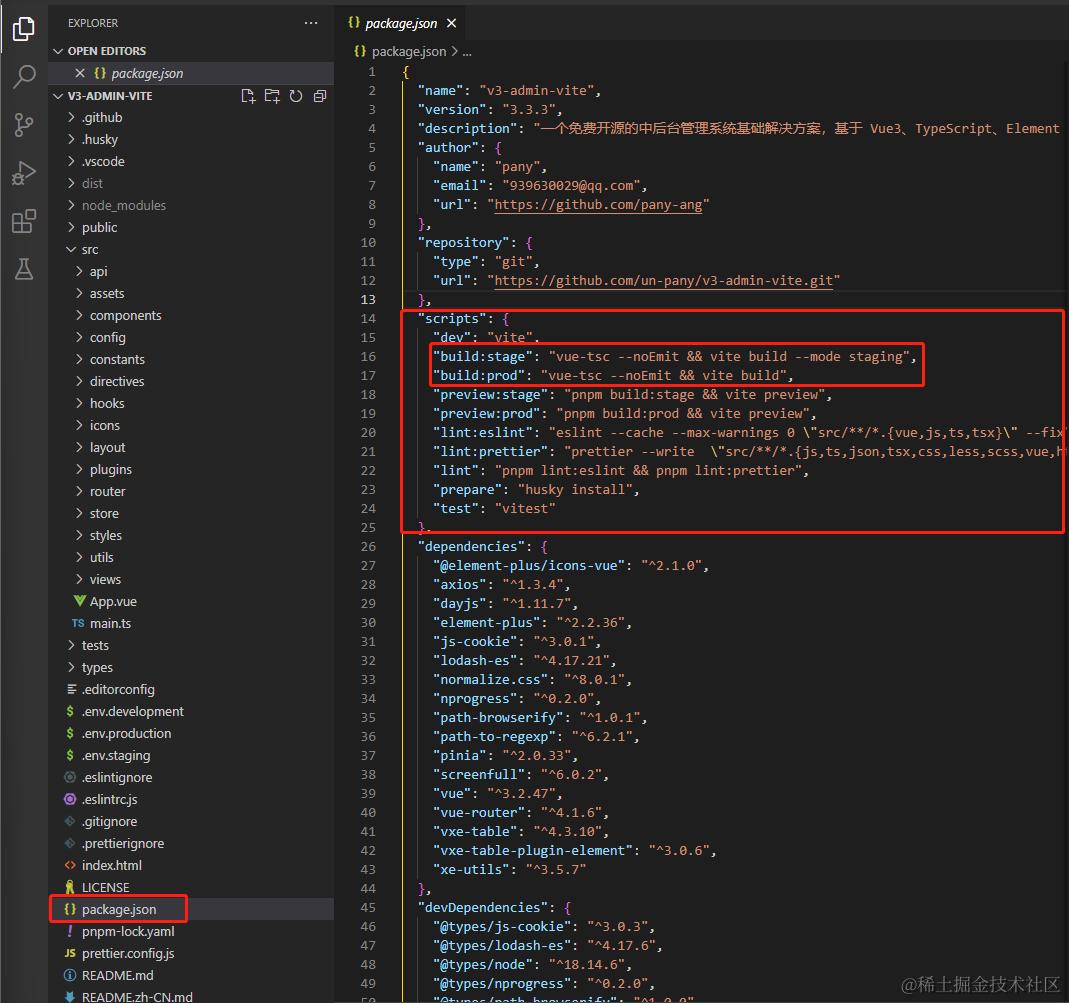This screenshot has width=1069, height=1003.
Task: Create a new file in V3-ADMIN-VITE
Action: 247,95
